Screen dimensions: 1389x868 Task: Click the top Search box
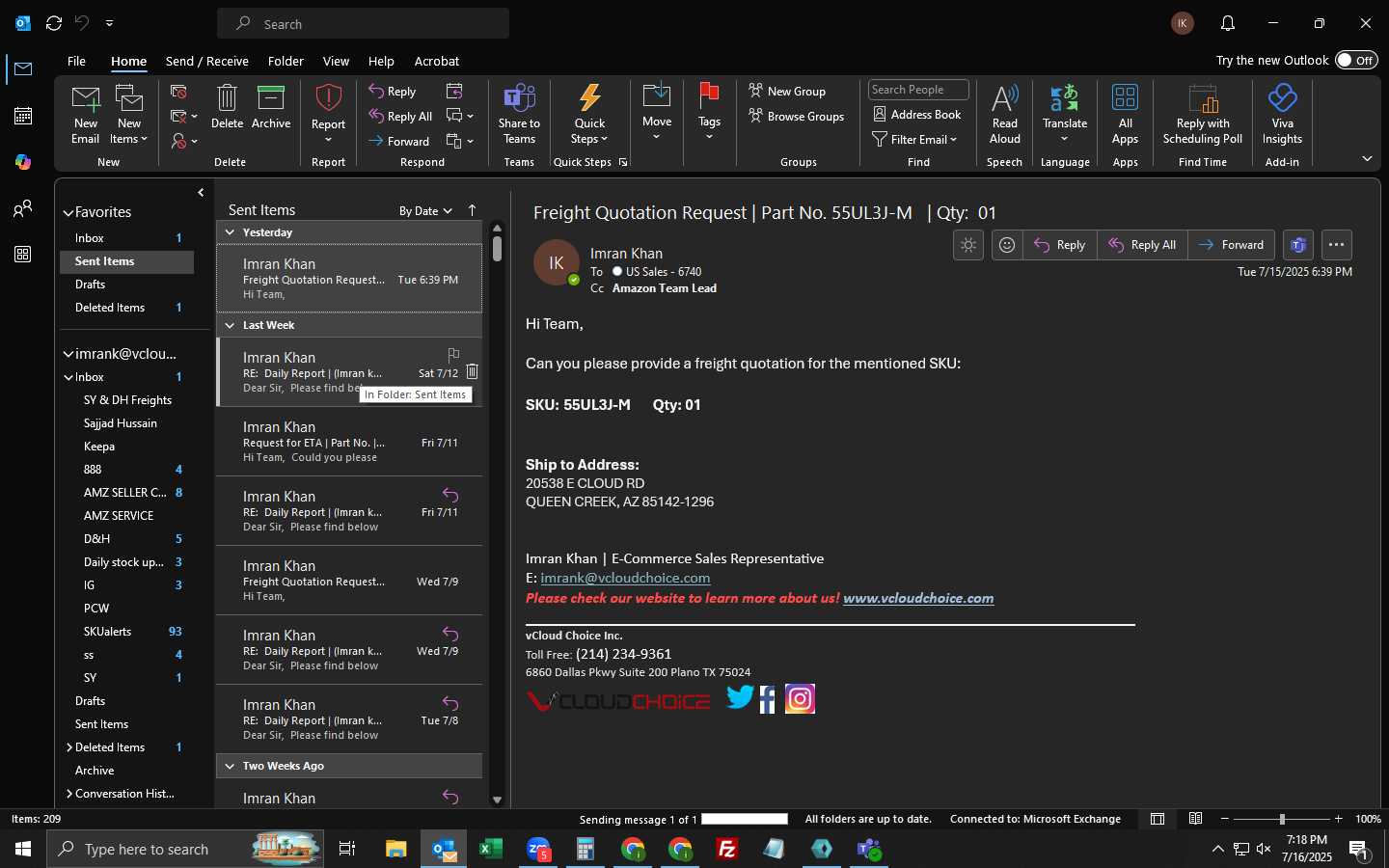coord(363,23)
